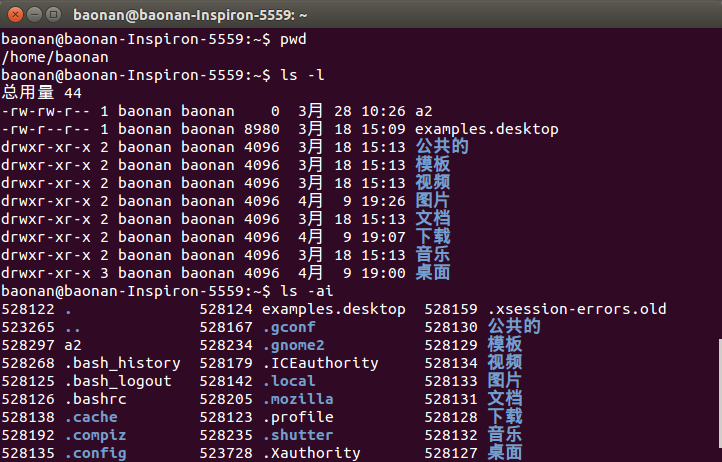Click the .Xauthority filename

click(x=311, y=453)
